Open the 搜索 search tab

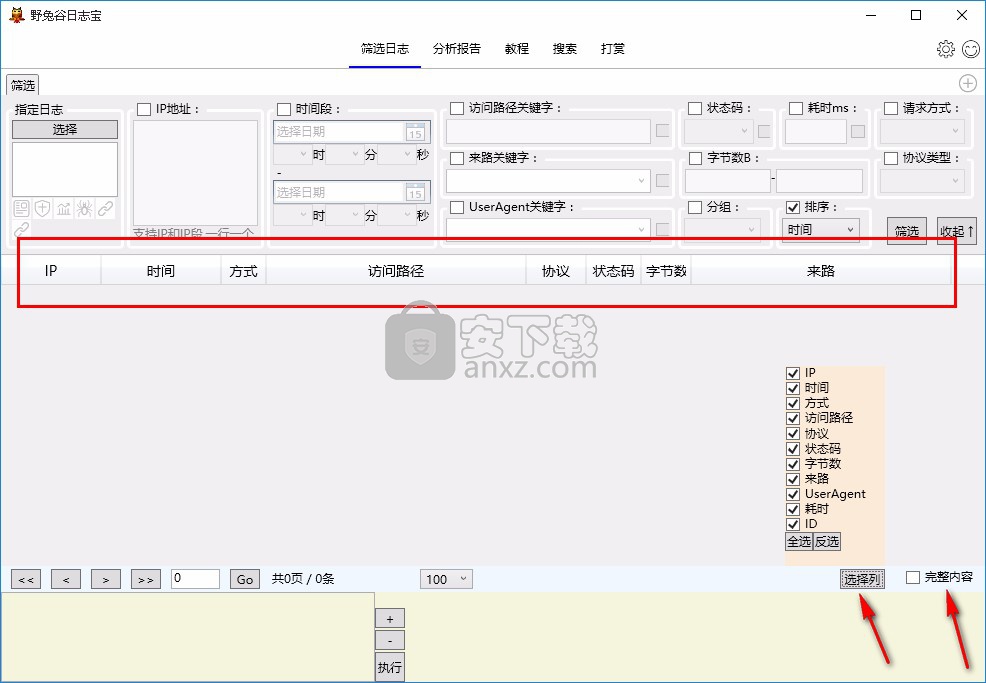(x=565, y=48)
